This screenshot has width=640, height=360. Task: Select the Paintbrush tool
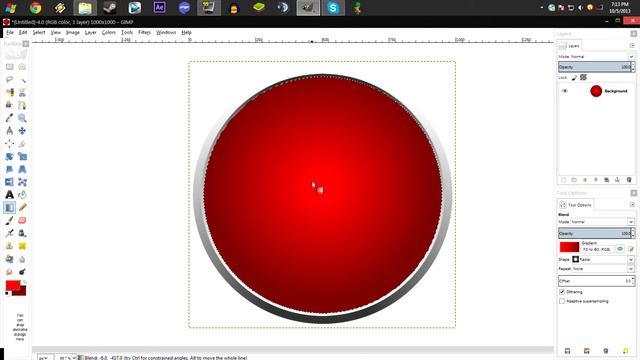click(x=9, y=220)
